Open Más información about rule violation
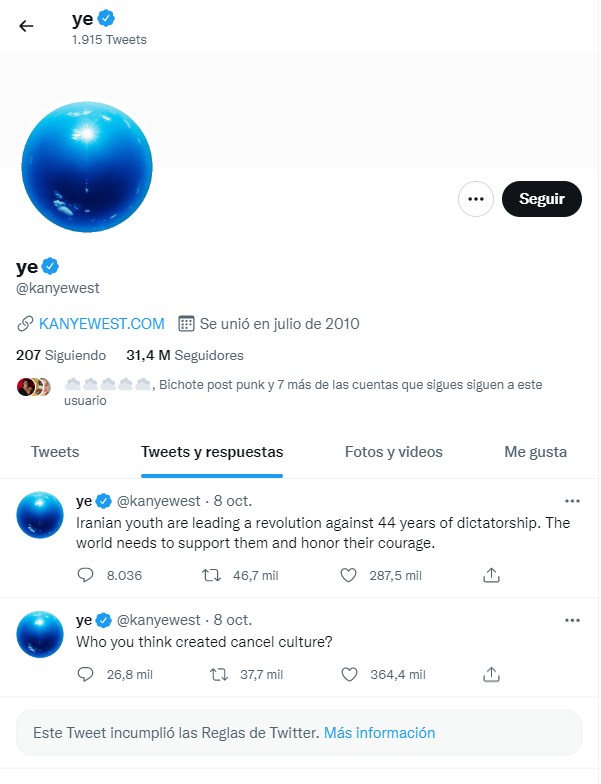 point(380,733)
